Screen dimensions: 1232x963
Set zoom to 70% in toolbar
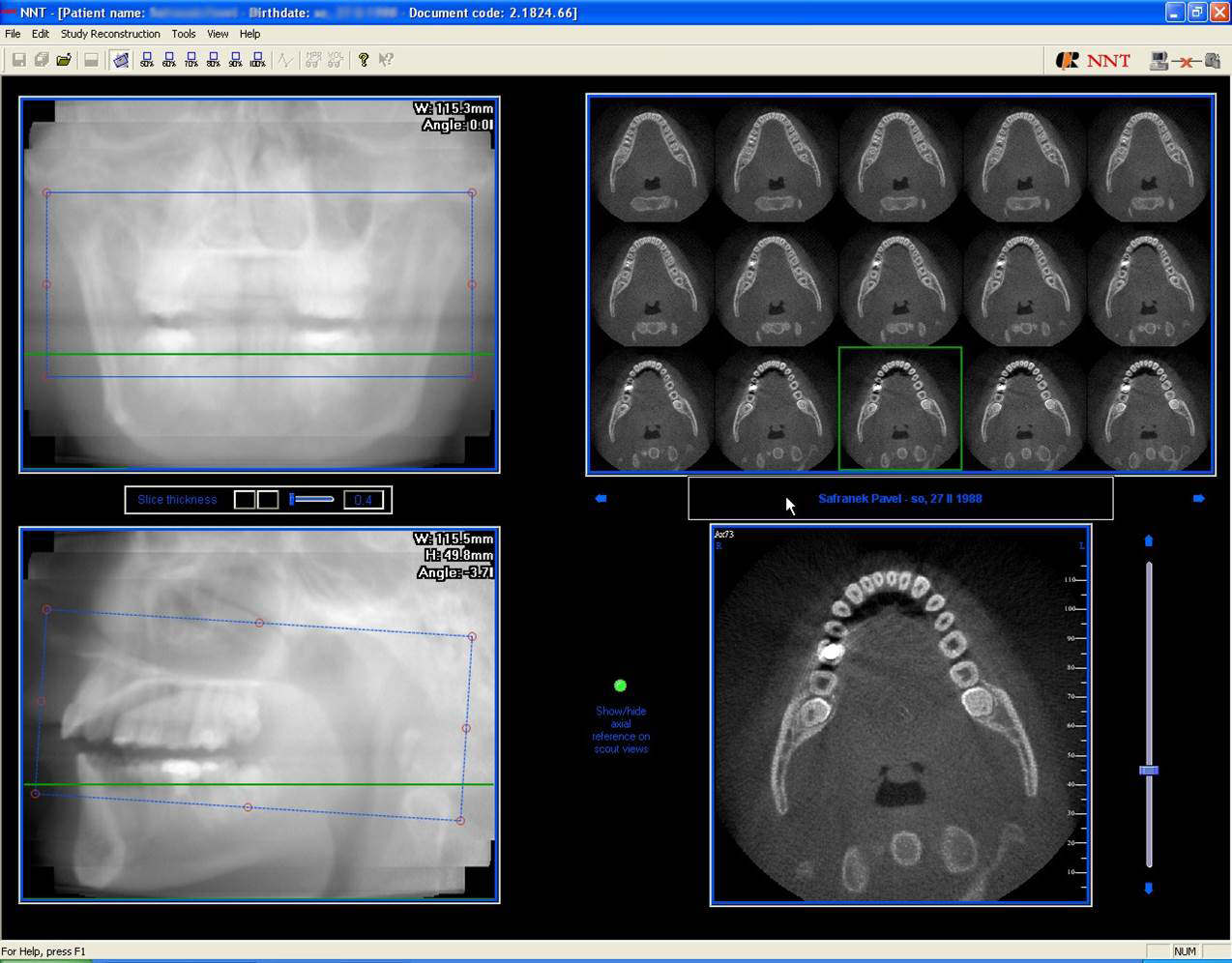191,60
